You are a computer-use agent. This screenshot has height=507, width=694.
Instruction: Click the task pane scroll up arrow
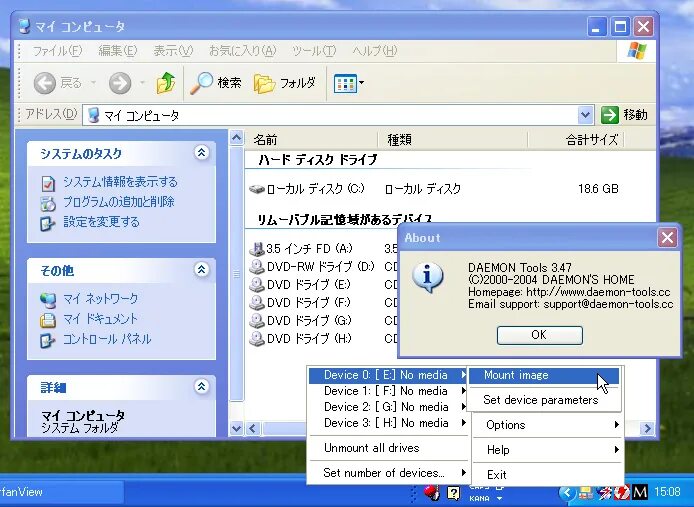click(236, 138)
